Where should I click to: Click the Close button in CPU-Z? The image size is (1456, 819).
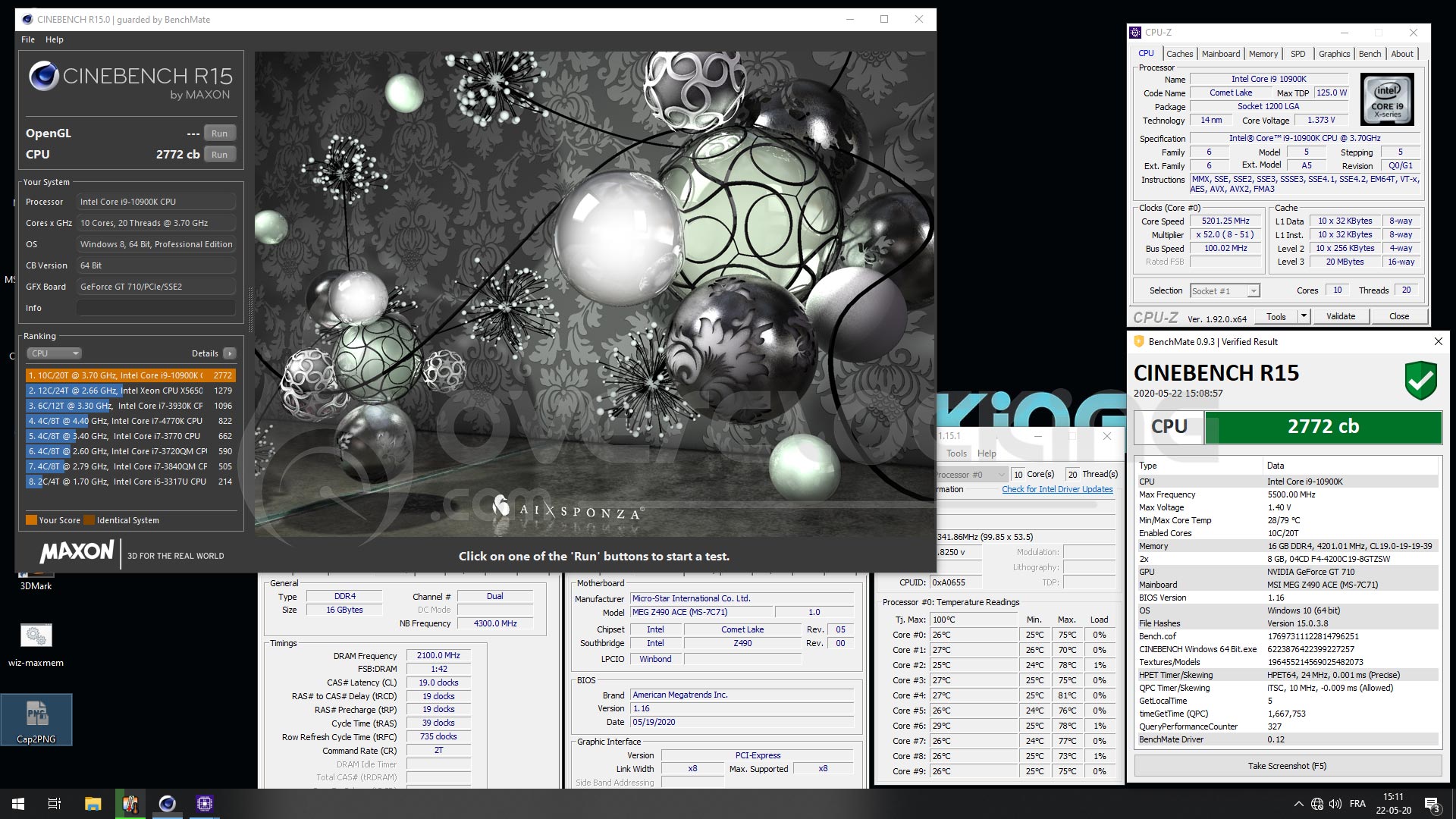(x=1399, y=316)
